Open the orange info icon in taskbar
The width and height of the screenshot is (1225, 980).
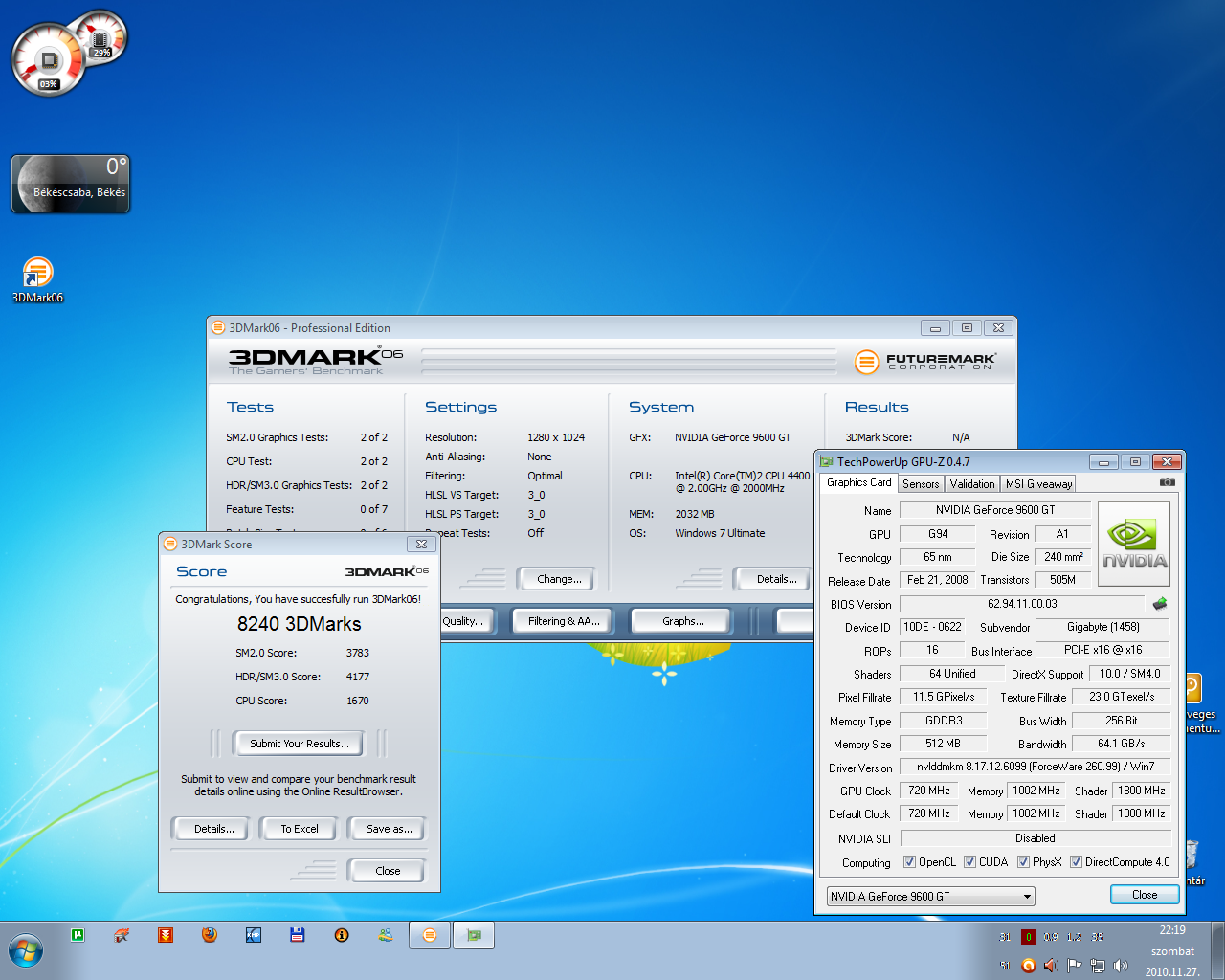click(342, 935)
